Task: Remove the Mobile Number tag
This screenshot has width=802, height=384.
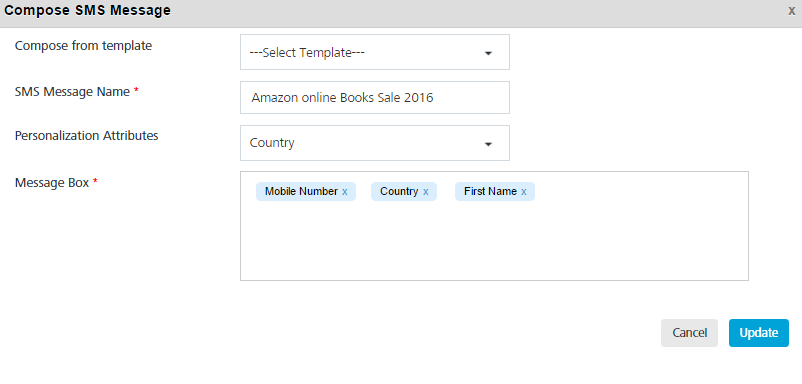Action: click(x=345, y=192)
